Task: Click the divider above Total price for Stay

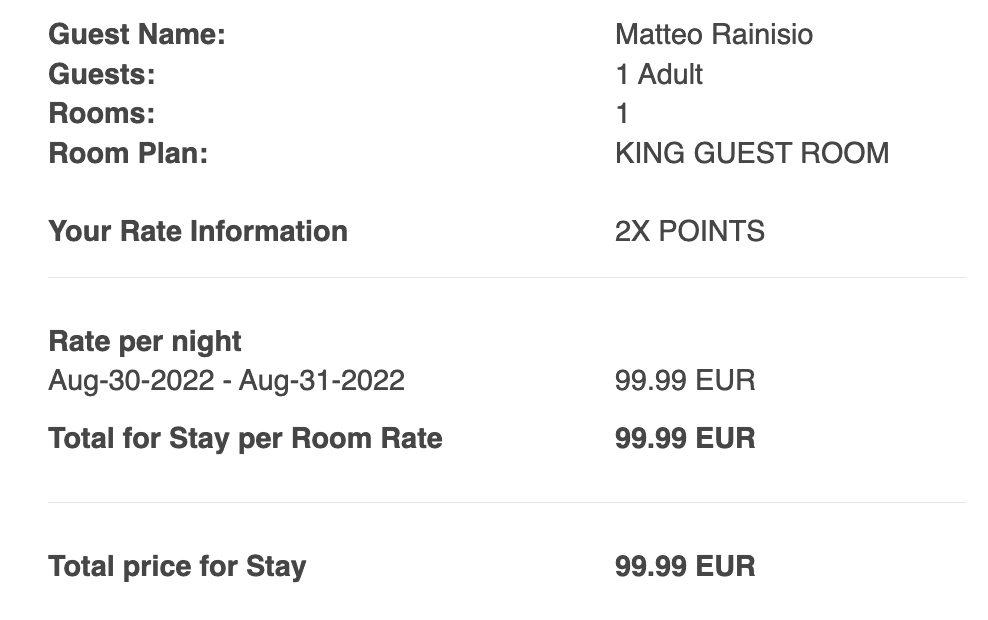Action: point(507,503)
